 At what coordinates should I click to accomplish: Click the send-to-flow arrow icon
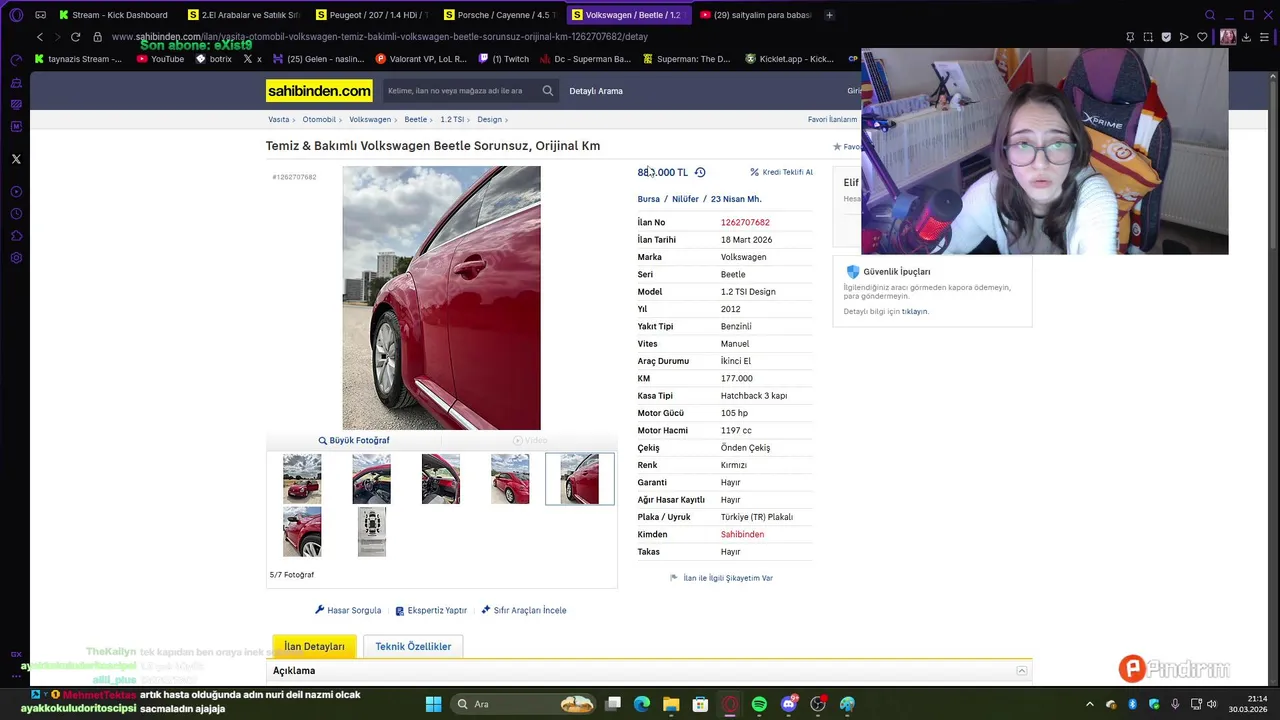click(1184, 37)
